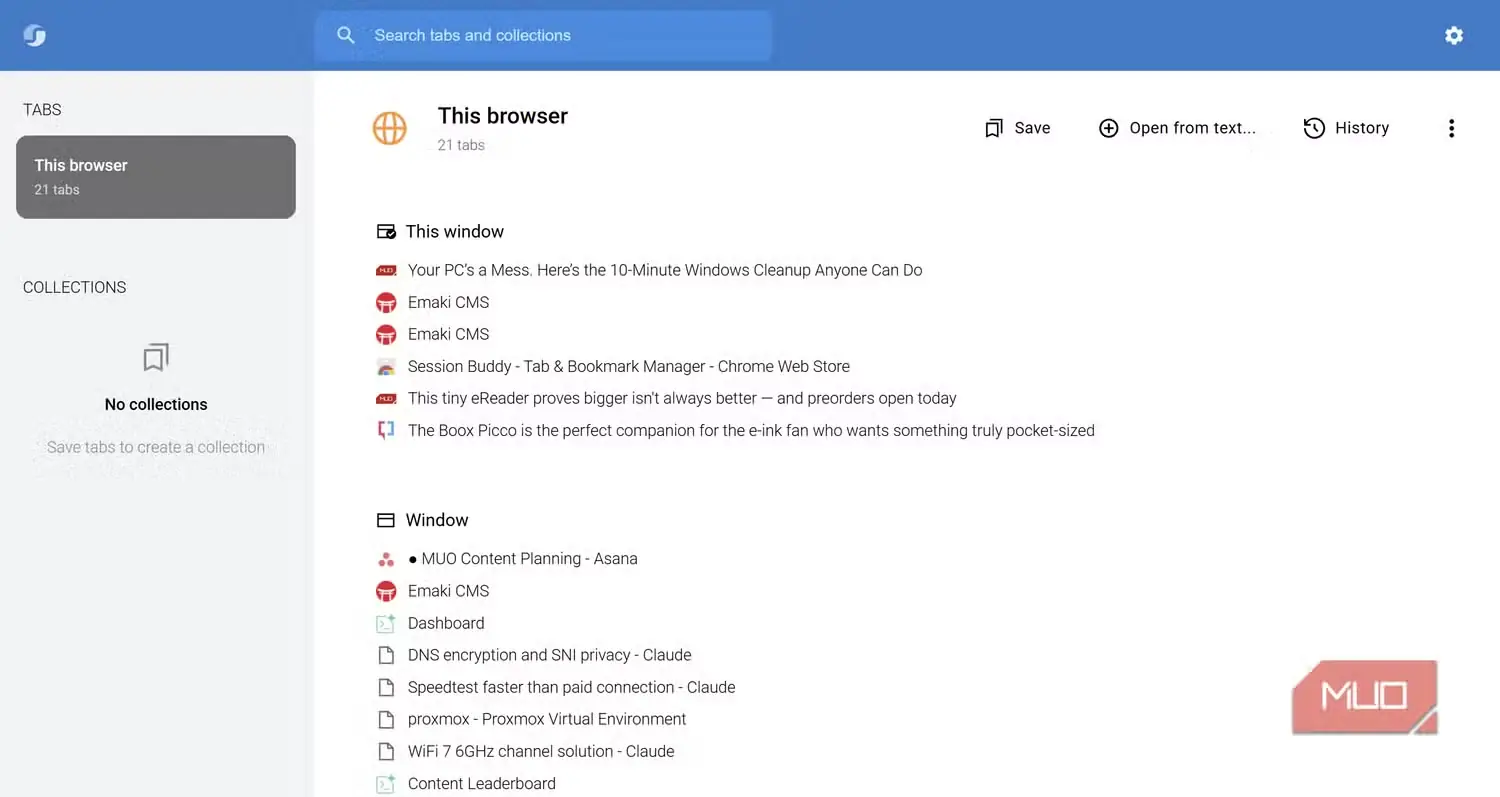Click the Asana favicon for MUO Content Planning

click(x=386, y=559)
